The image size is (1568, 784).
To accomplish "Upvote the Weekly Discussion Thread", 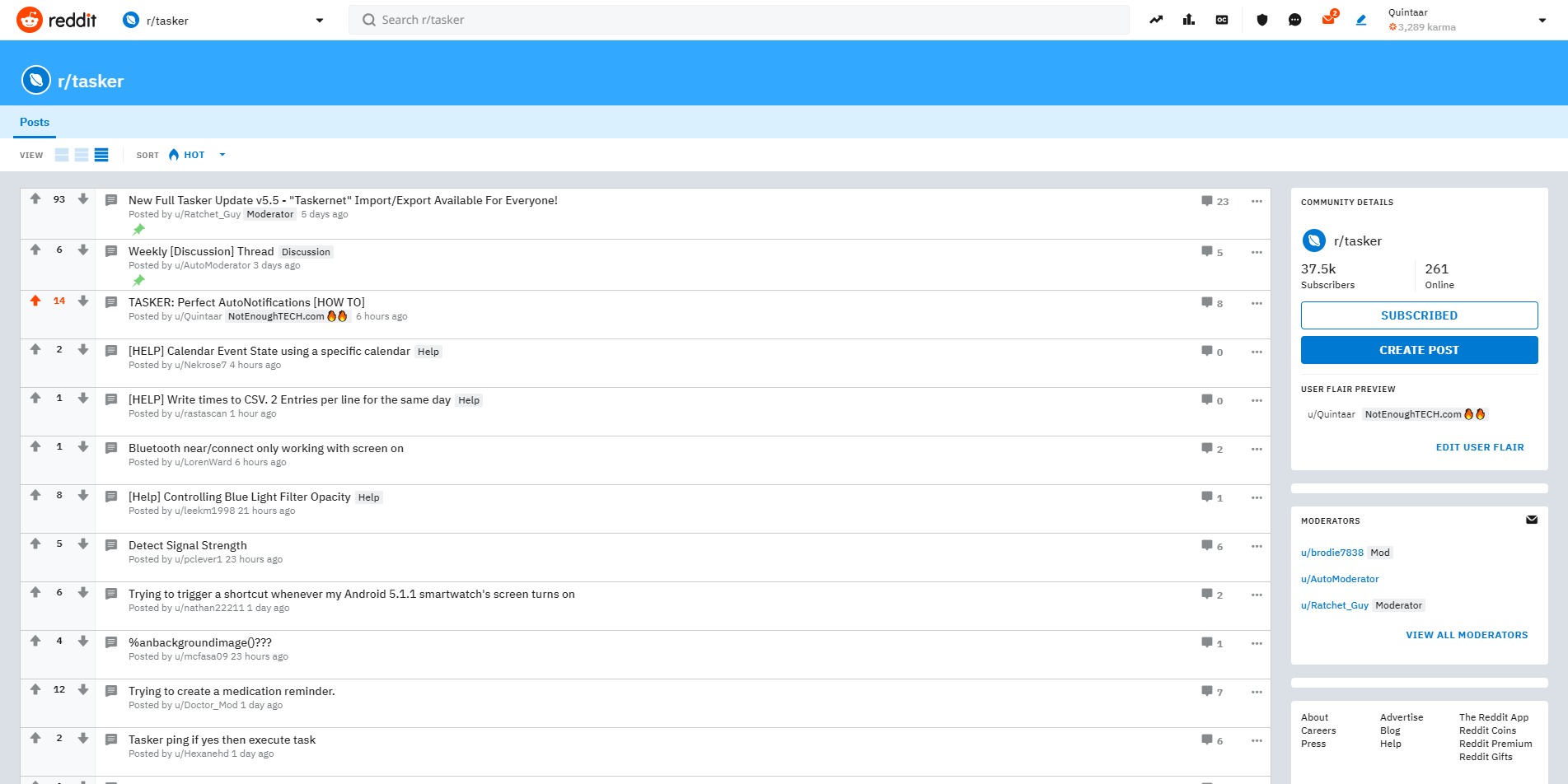I will (35, 250).
